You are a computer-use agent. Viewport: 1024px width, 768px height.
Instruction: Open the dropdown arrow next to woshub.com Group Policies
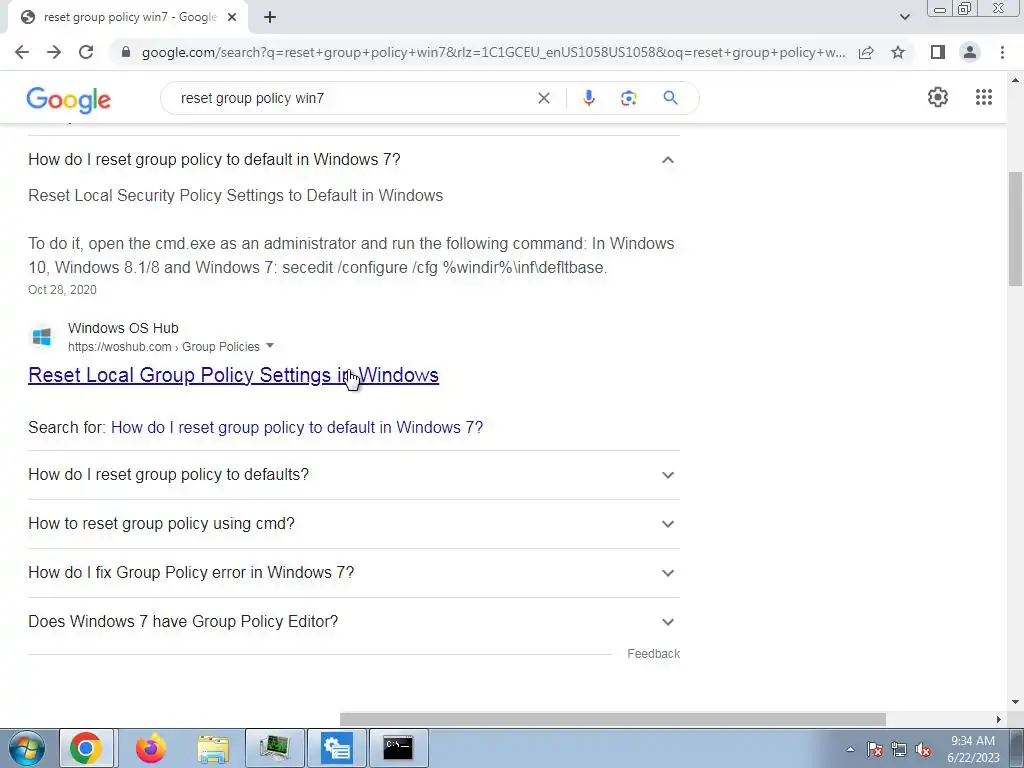270,346
